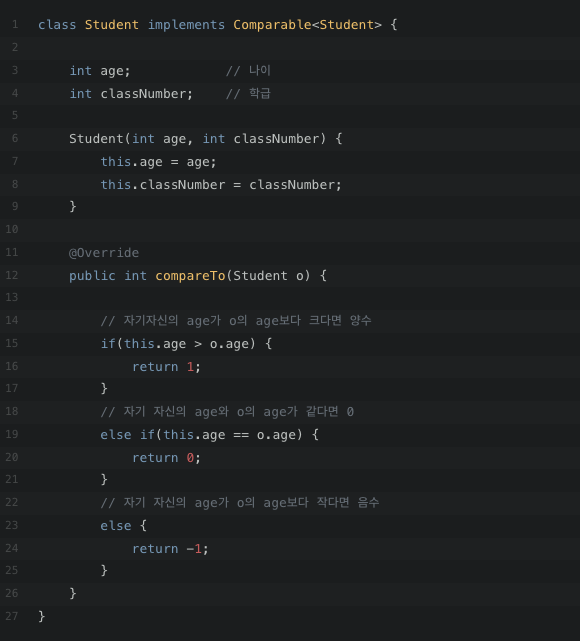
Task: Click the closing brace on line 9
Action: pos(73,206)
